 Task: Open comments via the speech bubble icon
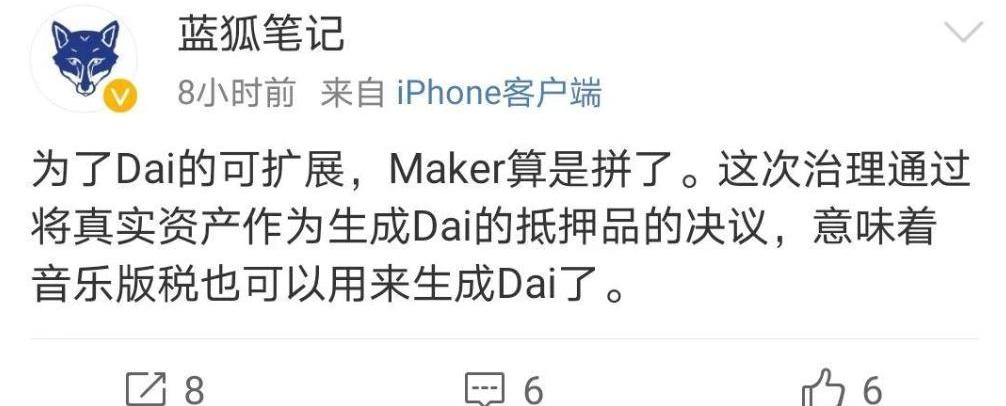click(x=484, y=389)
